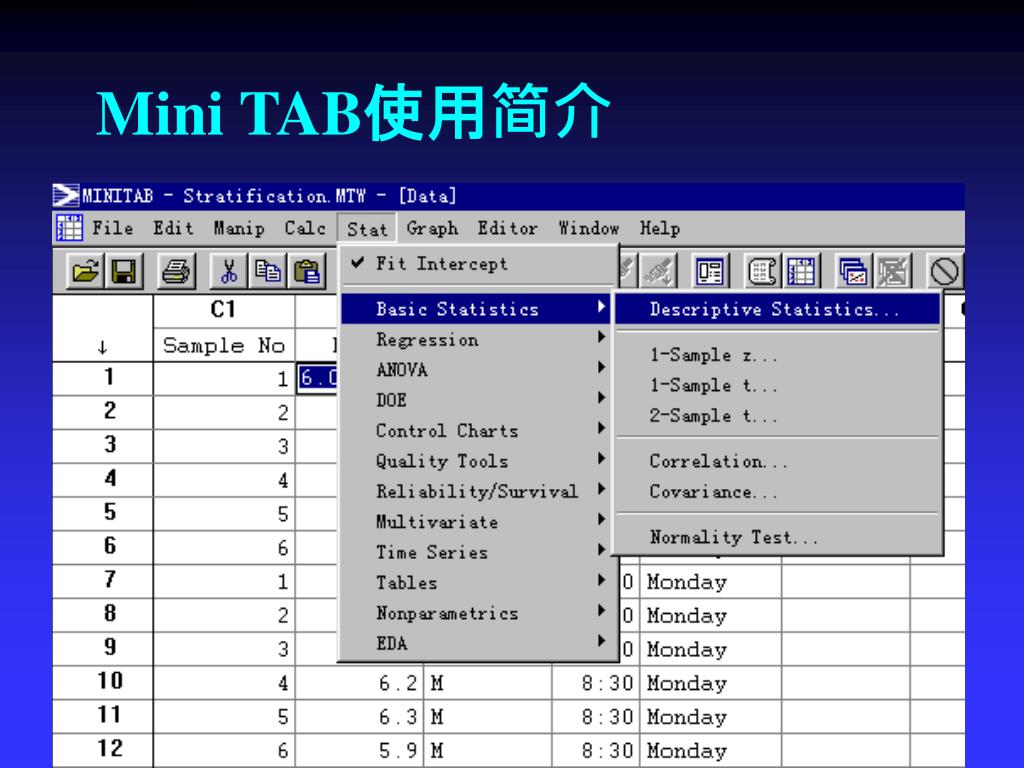Choose 1-Sample t... from submenu
Viewport: 1024px width, 768px height.
(x=777, y=385)
